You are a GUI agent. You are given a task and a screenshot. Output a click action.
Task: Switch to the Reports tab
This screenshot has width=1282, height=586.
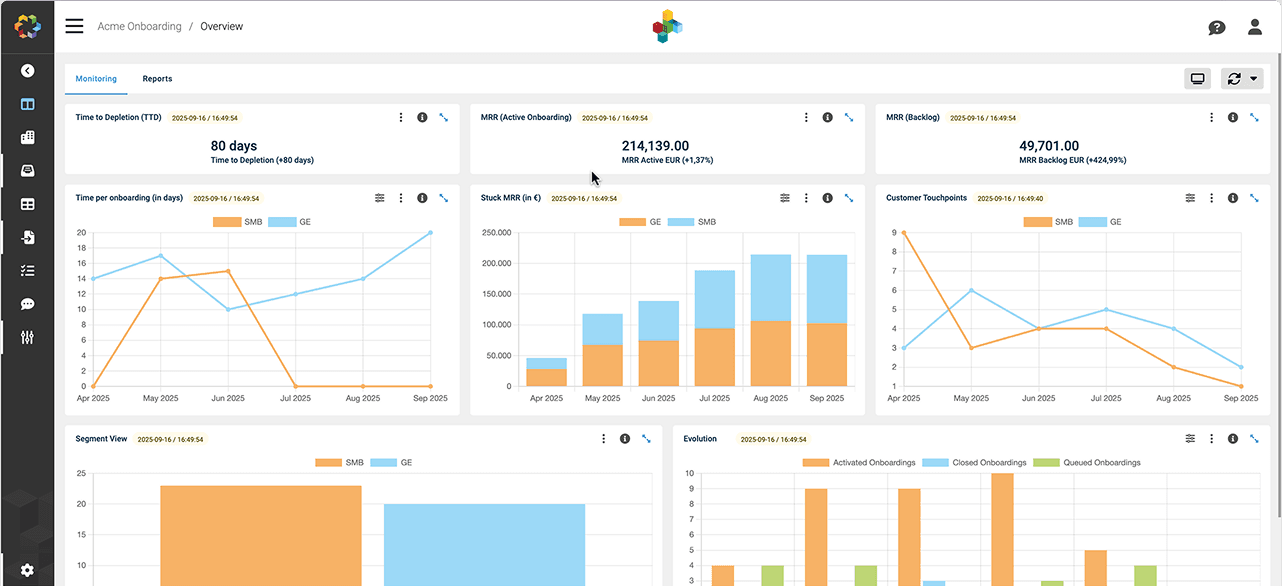click(157, 79)
